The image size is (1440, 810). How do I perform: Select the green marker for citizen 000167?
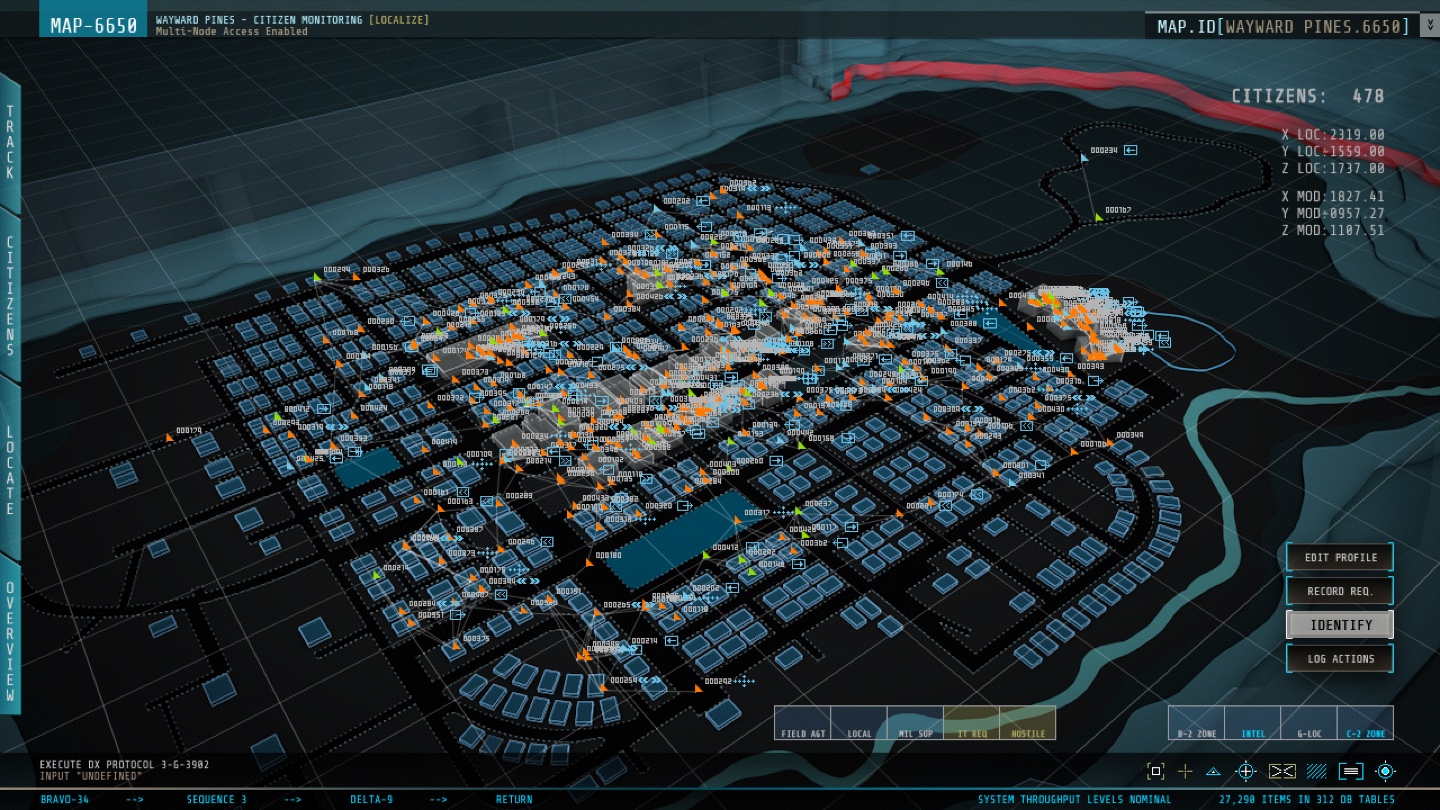point(1098,217)
